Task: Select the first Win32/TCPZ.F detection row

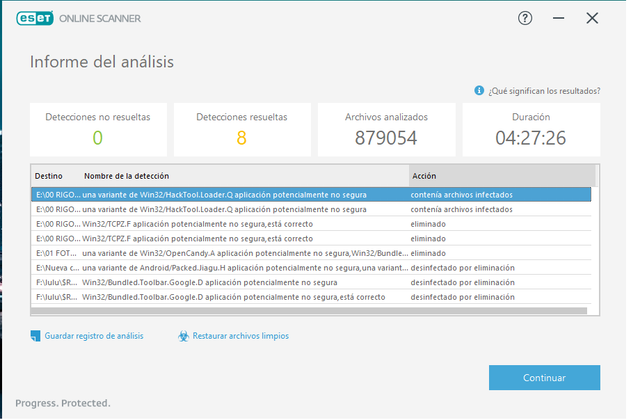Action: [x=311, y=224]
